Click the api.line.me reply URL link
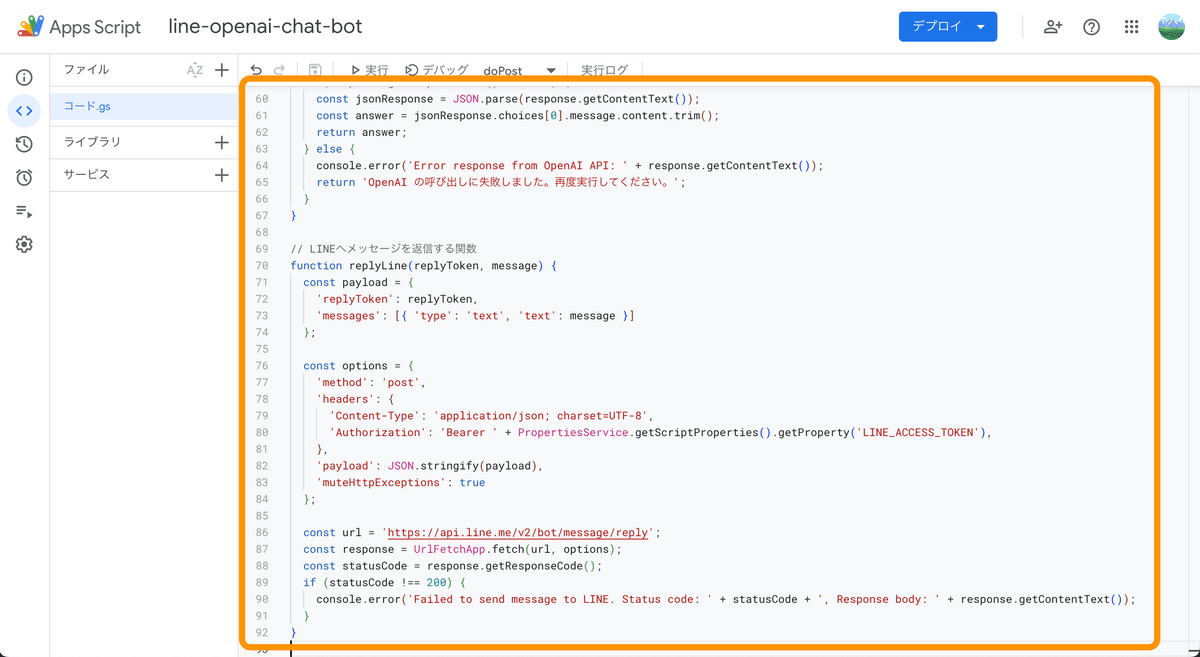1200x657 pixels. click(x=518, y=533)
